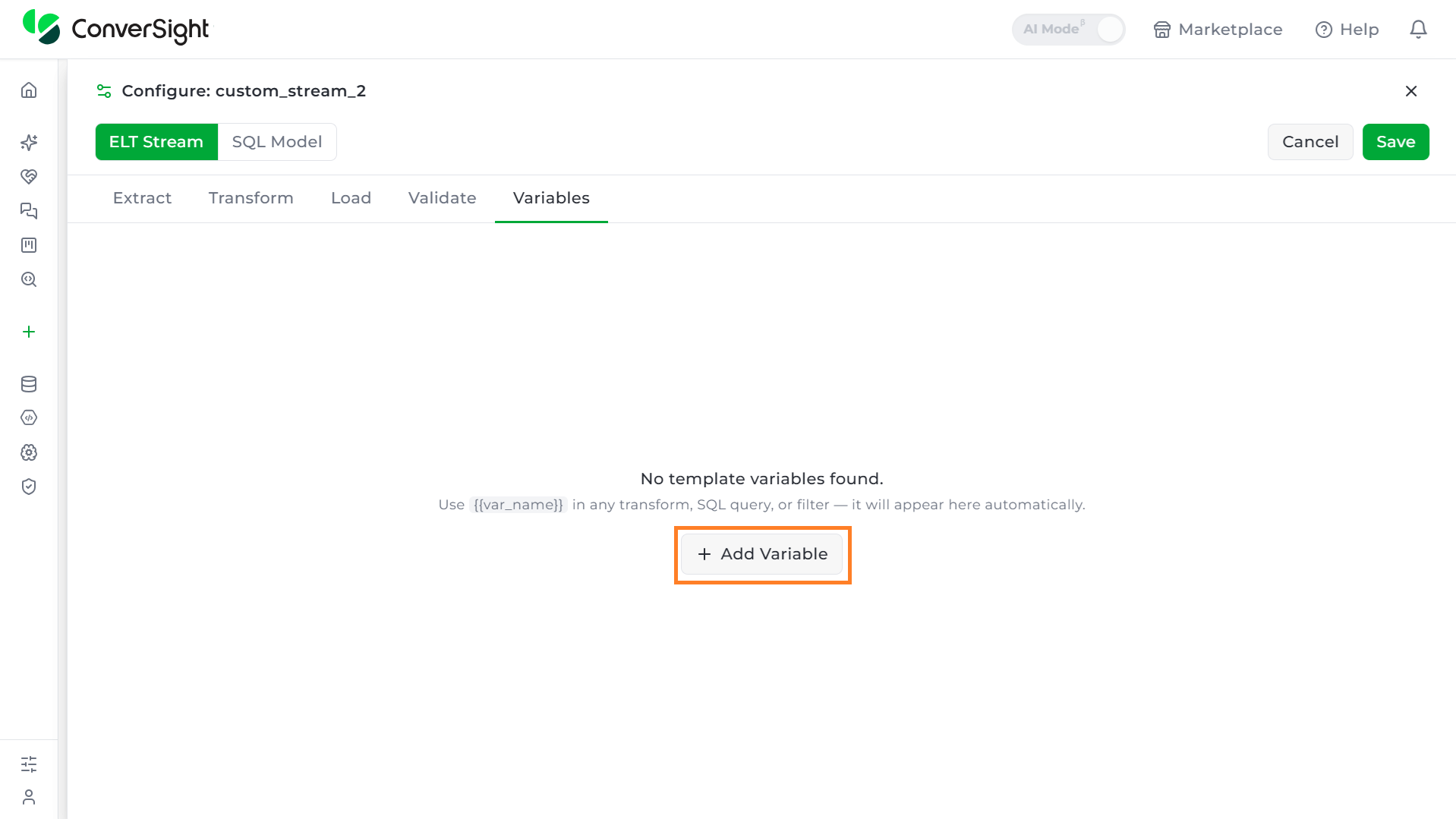Toggle the AI Mode switch
Viewport: 1456px width, 819px height.
click(1068, 30)
